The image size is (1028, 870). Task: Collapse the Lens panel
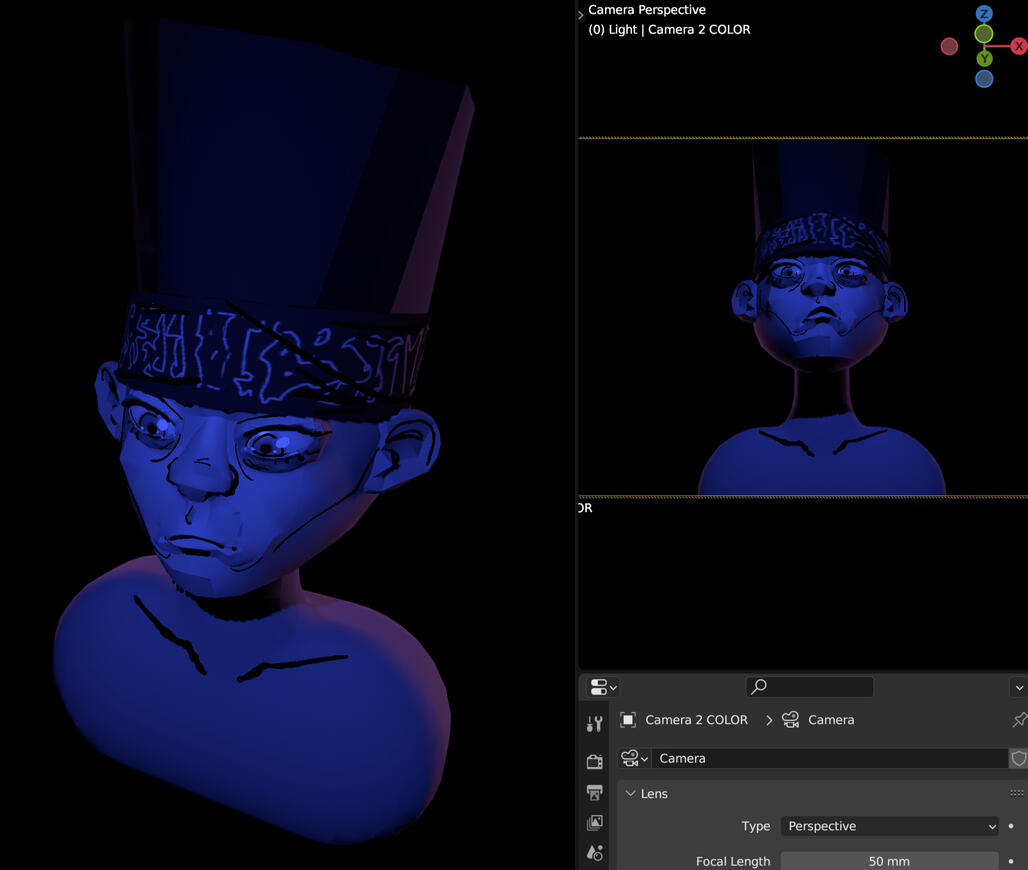631,794
